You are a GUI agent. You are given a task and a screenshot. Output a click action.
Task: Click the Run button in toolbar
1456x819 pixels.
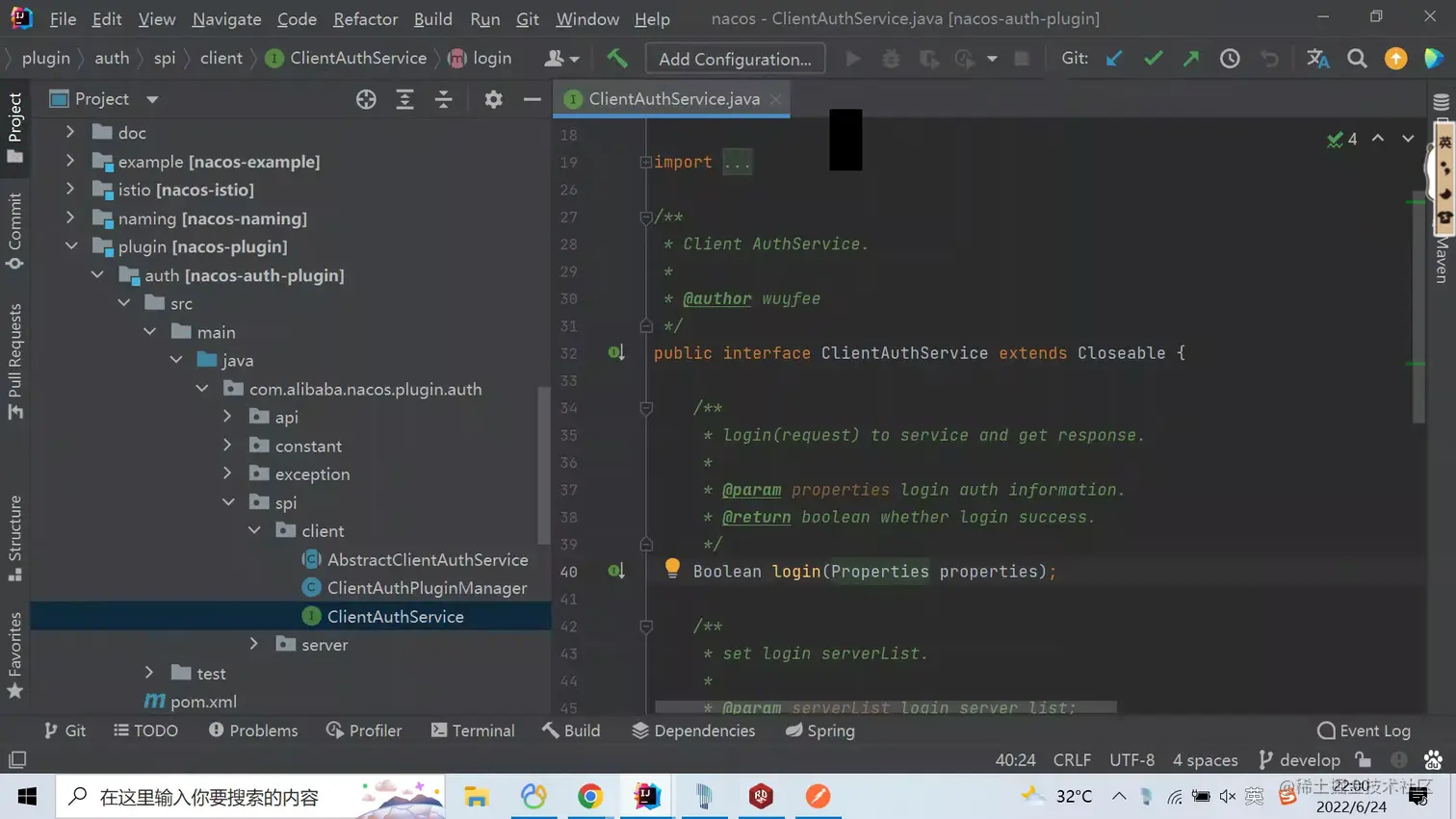click(853, 59)
